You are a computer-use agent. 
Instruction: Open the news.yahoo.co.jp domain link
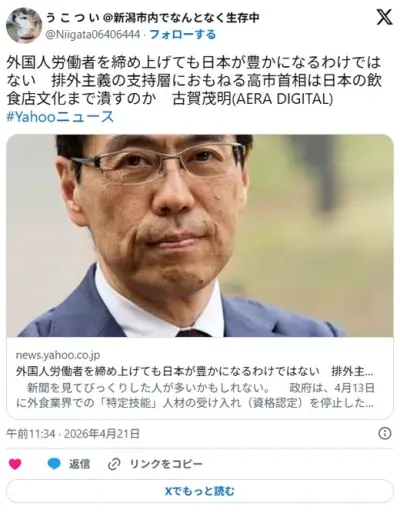[x=58, y=355]
